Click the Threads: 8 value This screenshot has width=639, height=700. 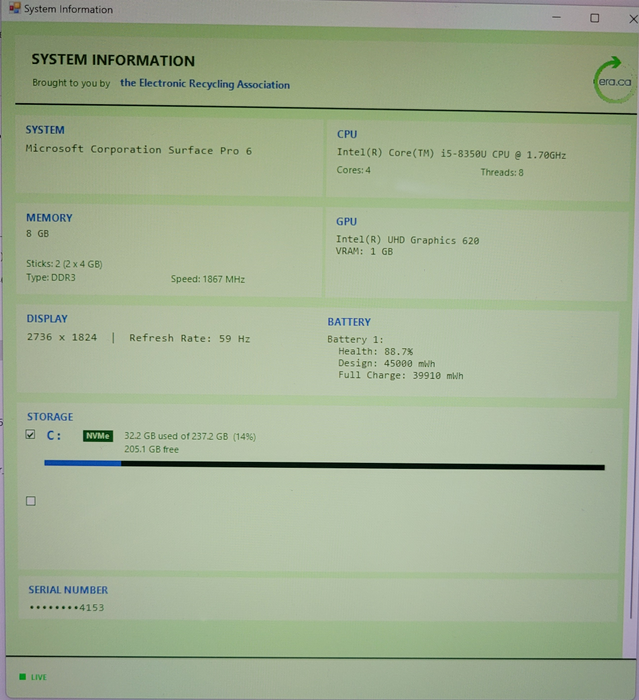[x=502, y=172]
